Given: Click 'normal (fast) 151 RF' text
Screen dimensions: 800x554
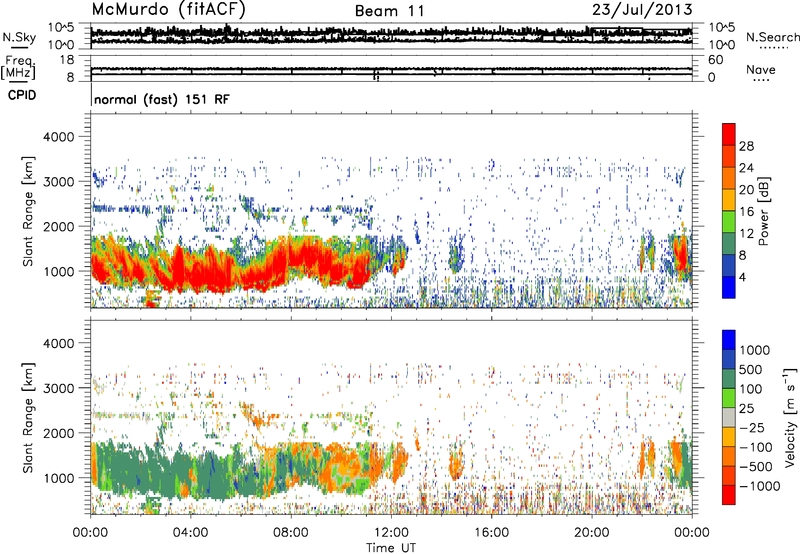Looking at the screenshot, I should [x=162, y=99].
